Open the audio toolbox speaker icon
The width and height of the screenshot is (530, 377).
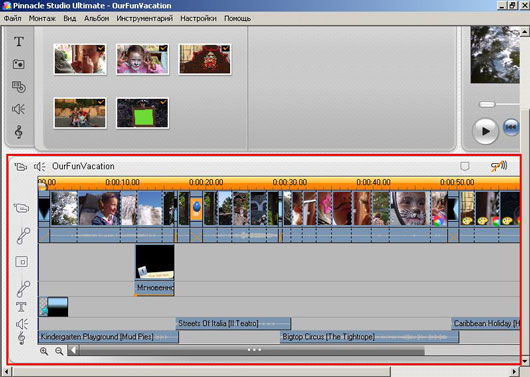pyautogui.click(x=40, y=166)
